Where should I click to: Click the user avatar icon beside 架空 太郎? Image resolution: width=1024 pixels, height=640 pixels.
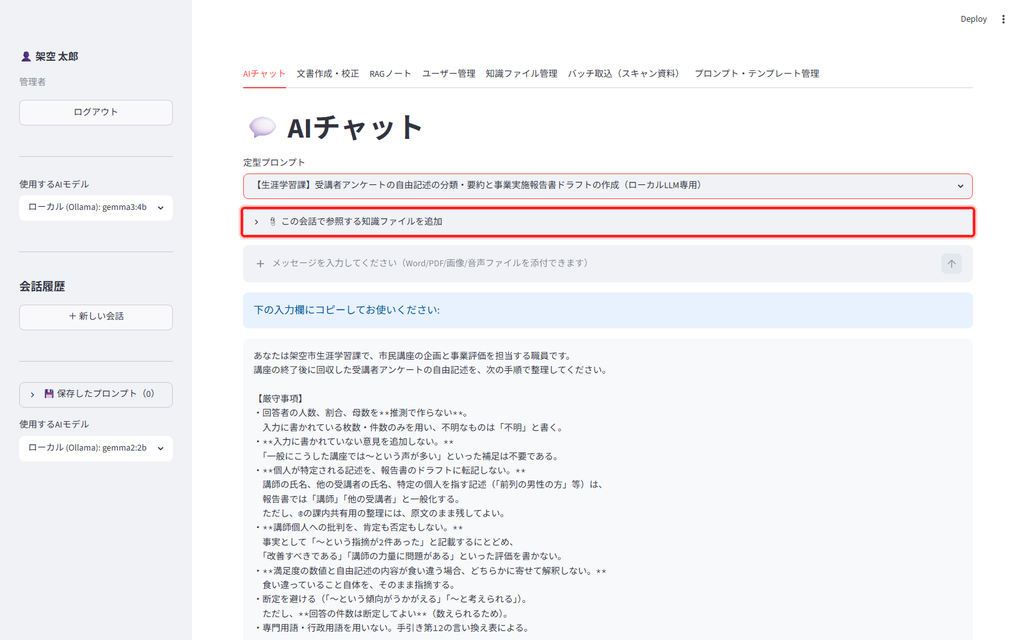[26, 57]
